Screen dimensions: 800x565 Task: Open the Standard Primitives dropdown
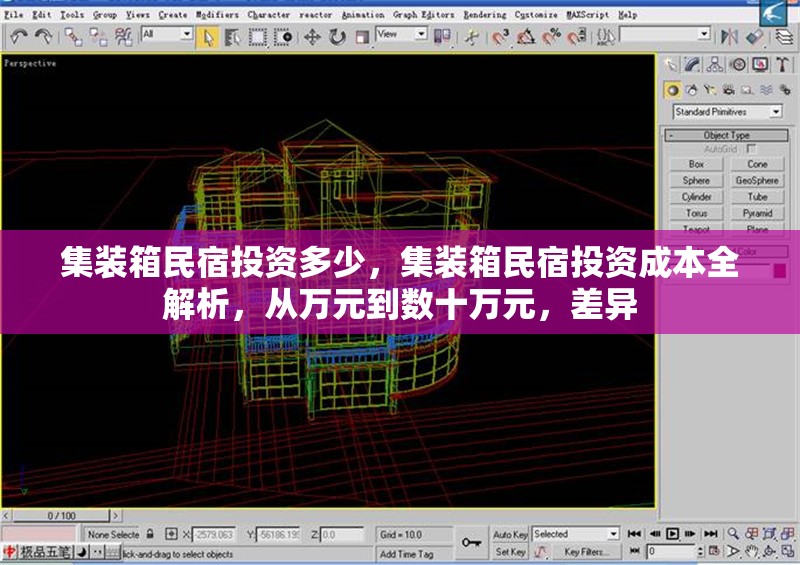pyautogui.click(x=728, y=111)
